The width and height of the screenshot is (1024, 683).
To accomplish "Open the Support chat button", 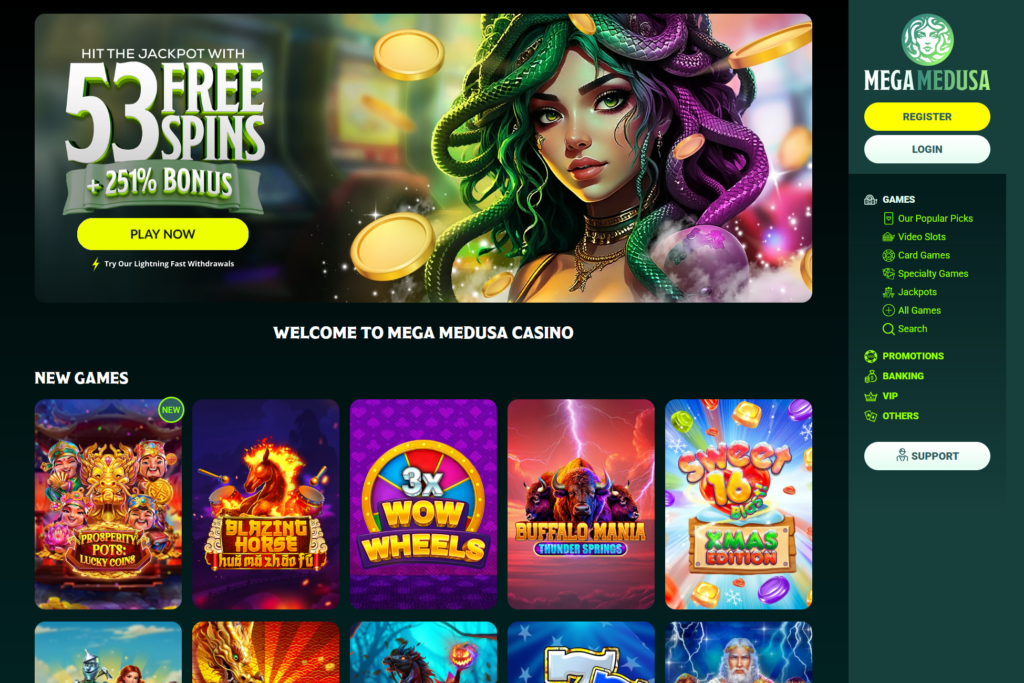I will coord(927,456).
